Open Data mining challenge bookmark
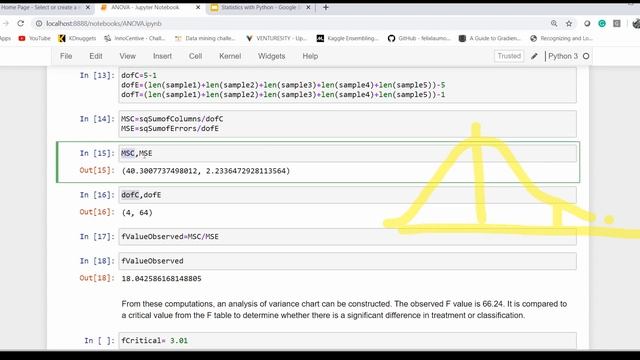The height and width of the screenshot is (360, 640). [205, 38]
